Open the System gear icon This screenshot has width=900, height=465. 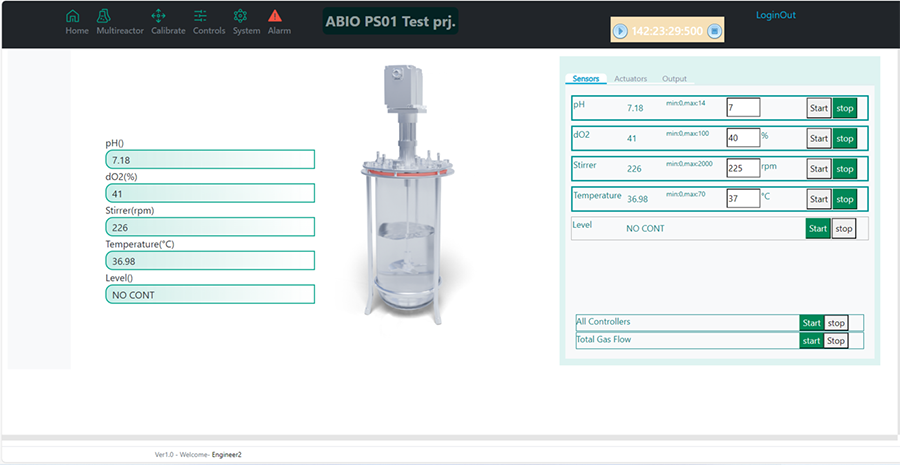[240, 16]
